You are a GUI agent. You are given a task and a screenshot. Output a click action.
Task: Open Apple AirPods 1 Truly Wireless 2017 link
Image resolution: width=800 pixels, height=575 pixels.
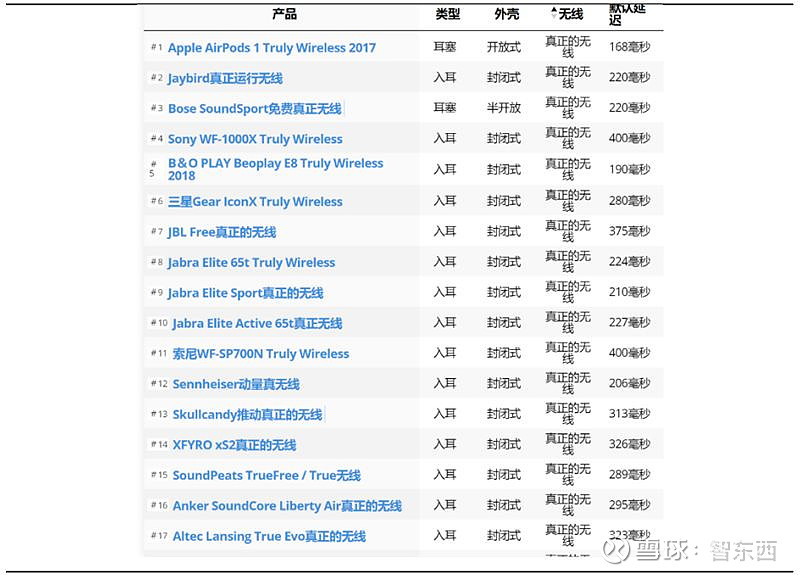pos(272,47)
